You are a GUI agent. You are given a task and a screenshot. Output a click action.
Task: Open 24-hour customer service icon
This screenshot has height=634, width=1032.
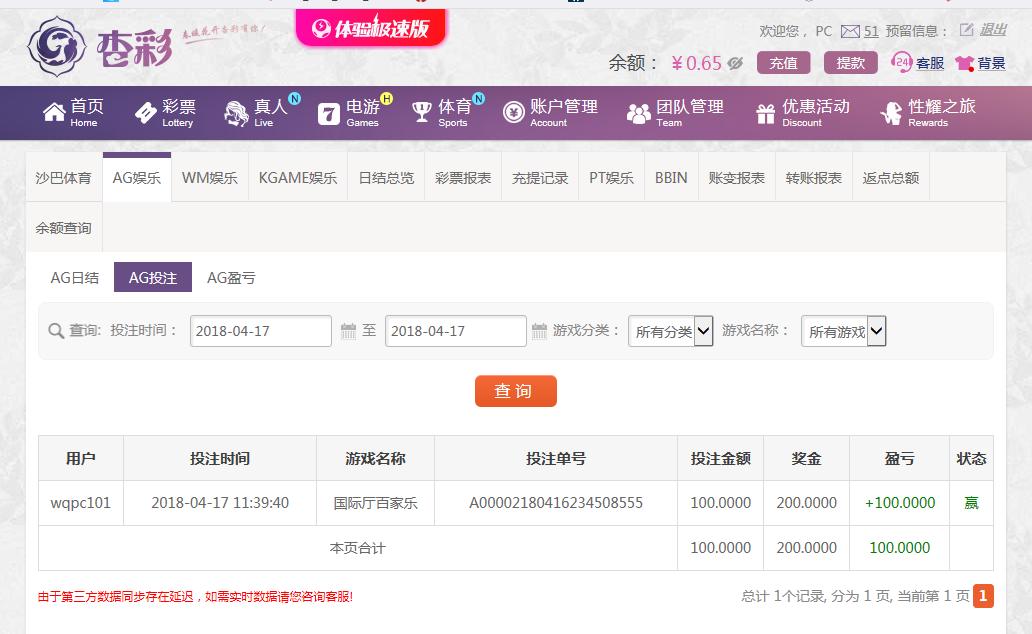click(x=901, y=63)
